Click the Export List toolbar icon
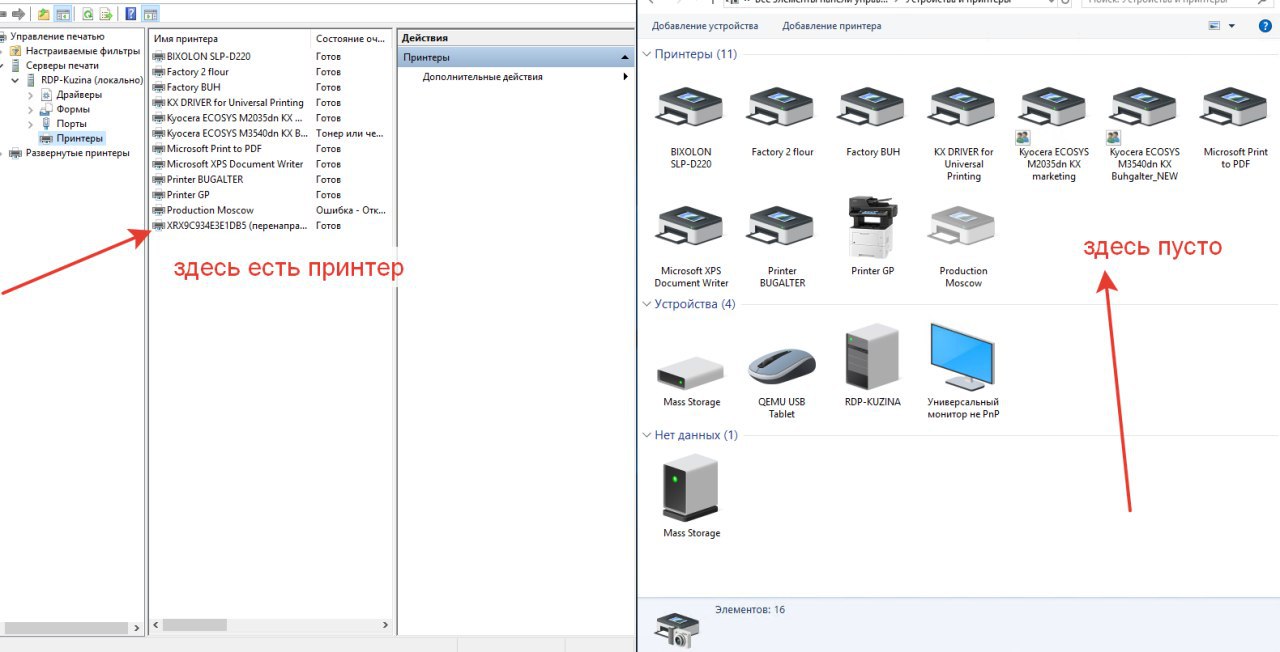 [105, 14]
